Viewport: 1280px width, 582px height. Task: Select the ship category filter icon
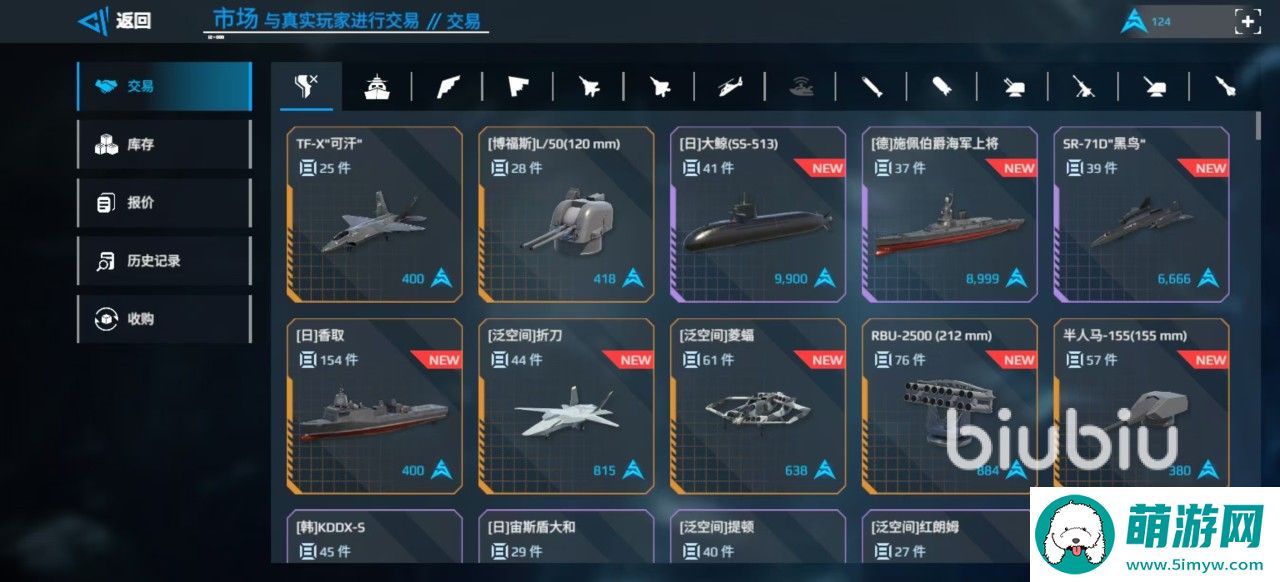[x=377, y=87]
